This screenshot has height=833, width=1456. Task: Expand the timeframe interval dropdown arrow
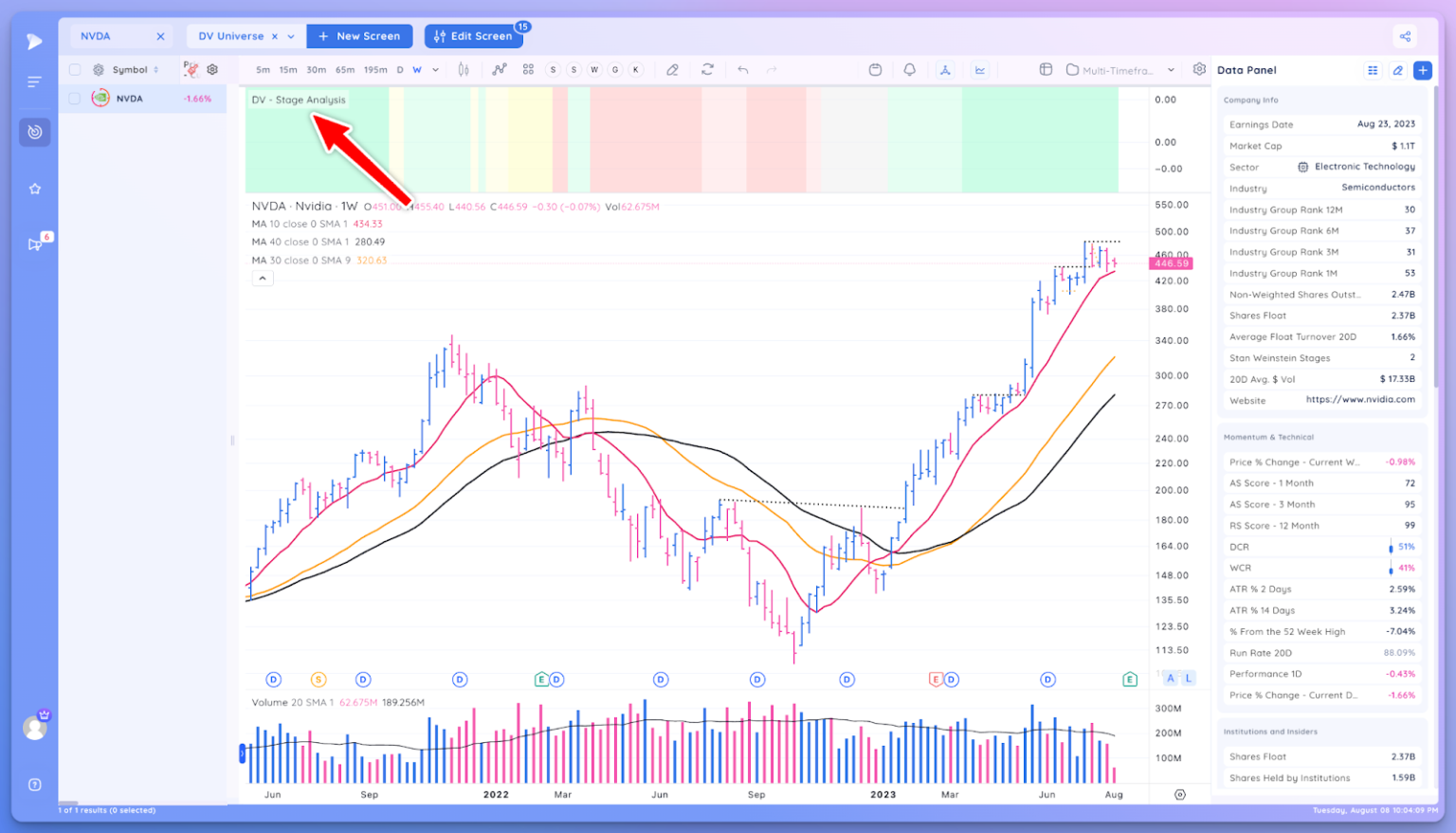(435, 69)
